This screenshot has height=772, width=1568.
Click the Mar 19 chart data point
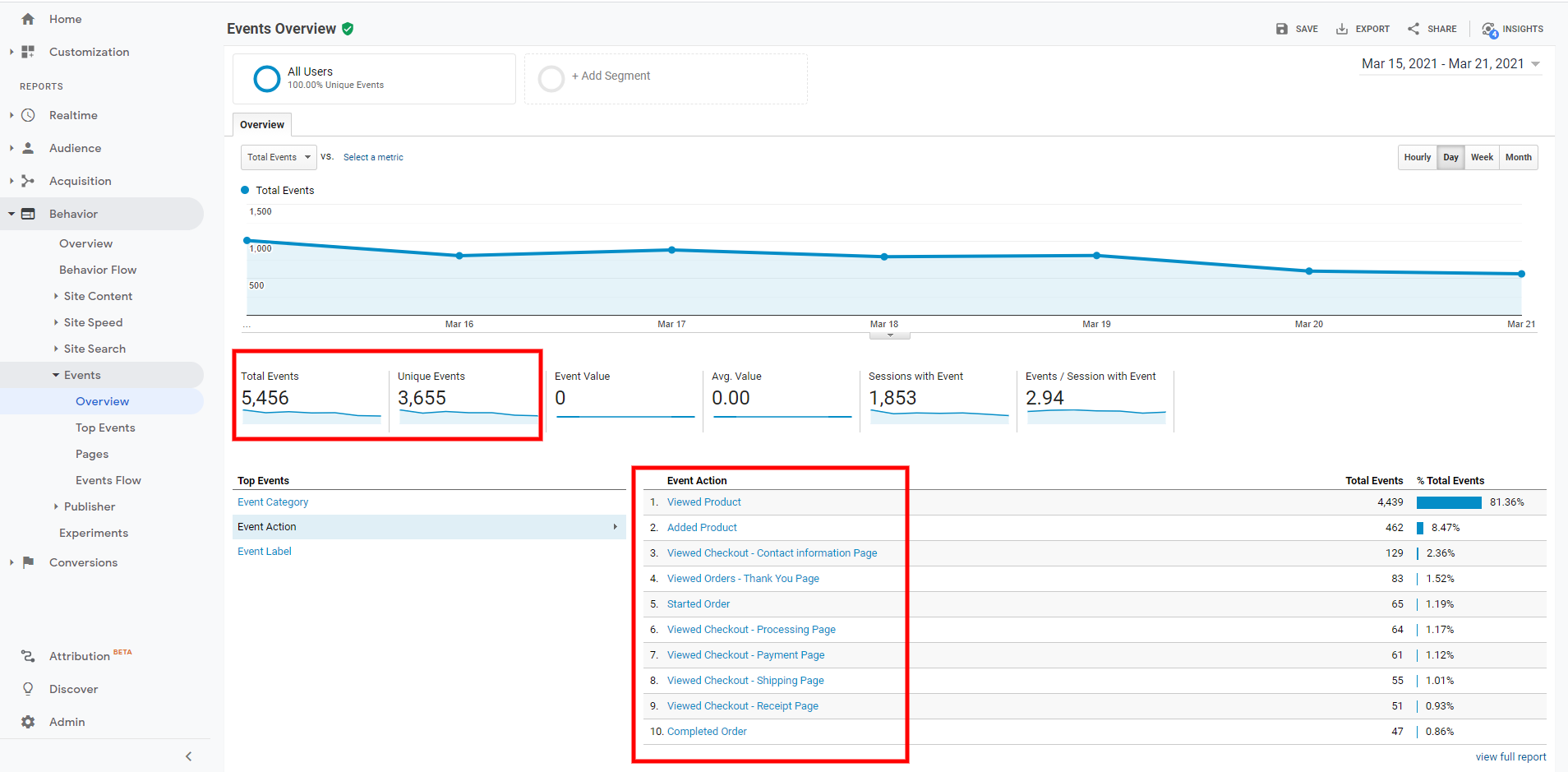pos(1097,256)
